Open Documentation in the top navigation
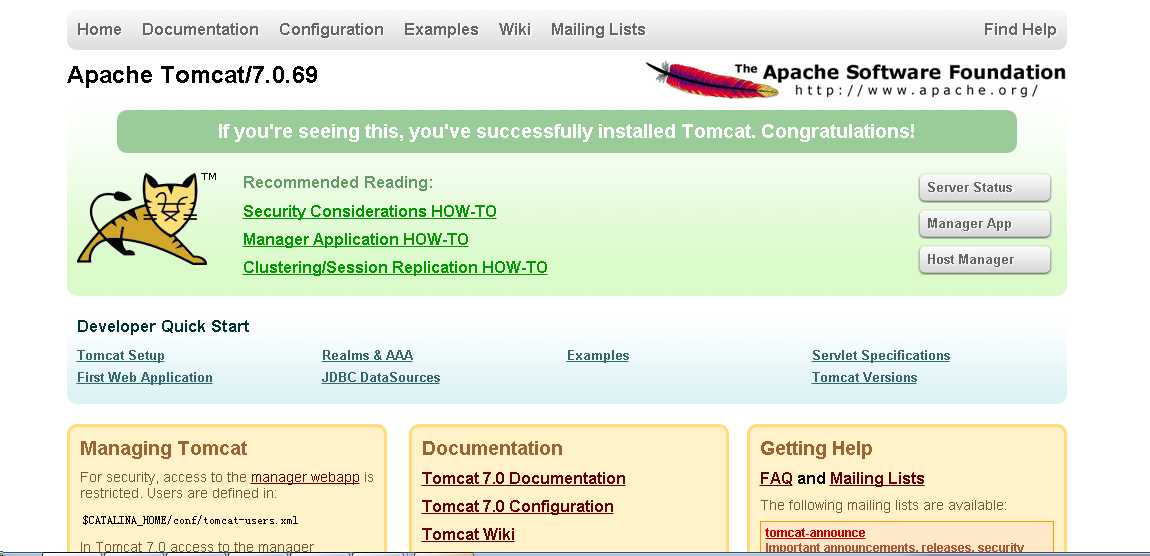This screenshot has width=1150, height=556. (200, 29)
